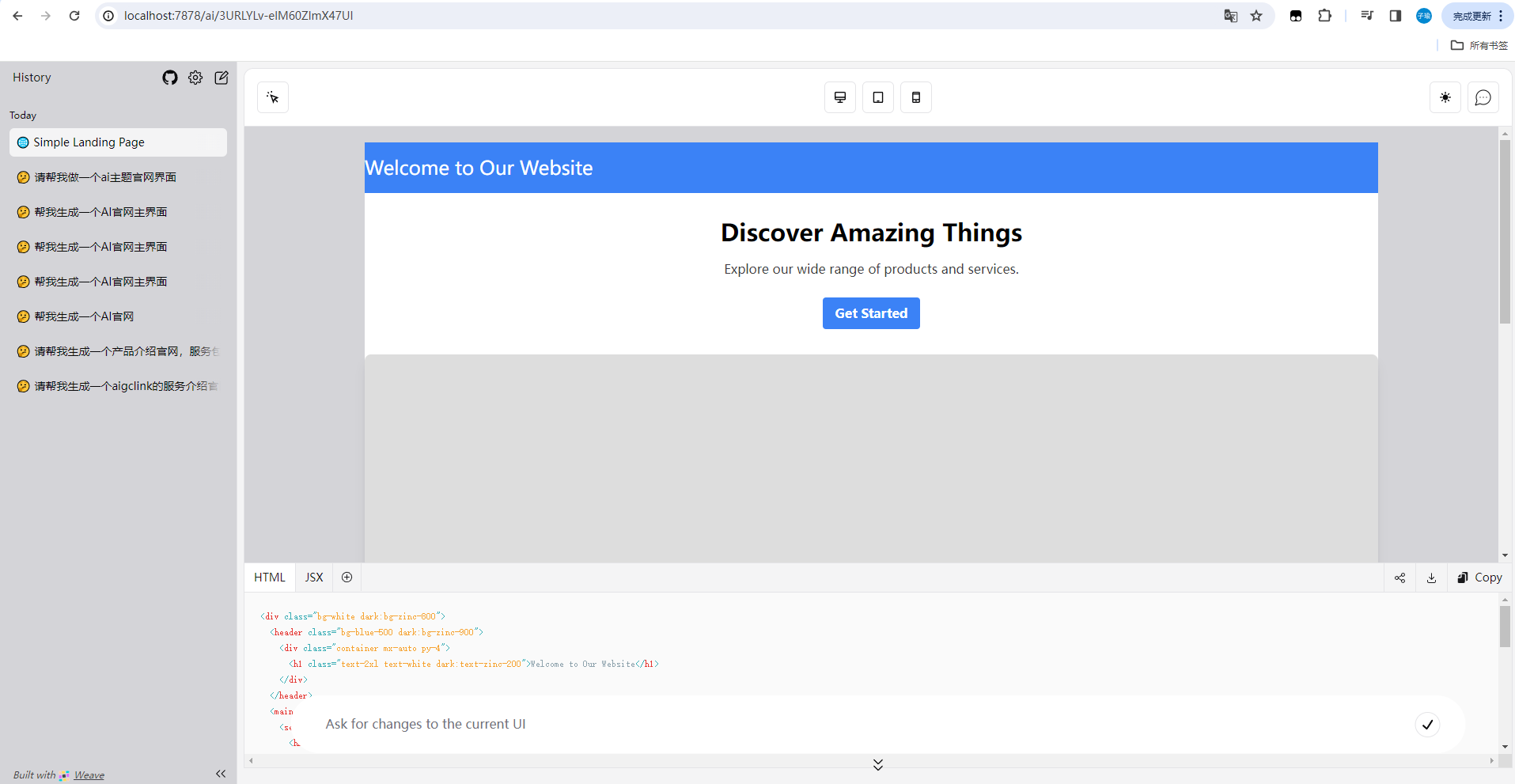Switch to the JSX tab
This screenshot has height=784, width=1515.
tap(314, 578)
